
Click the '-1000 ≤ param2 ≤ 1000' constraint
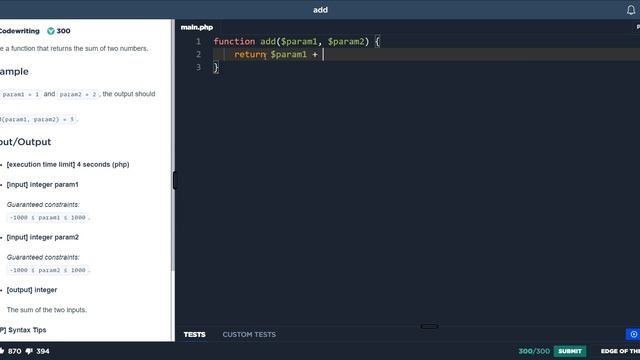[48, 270]
